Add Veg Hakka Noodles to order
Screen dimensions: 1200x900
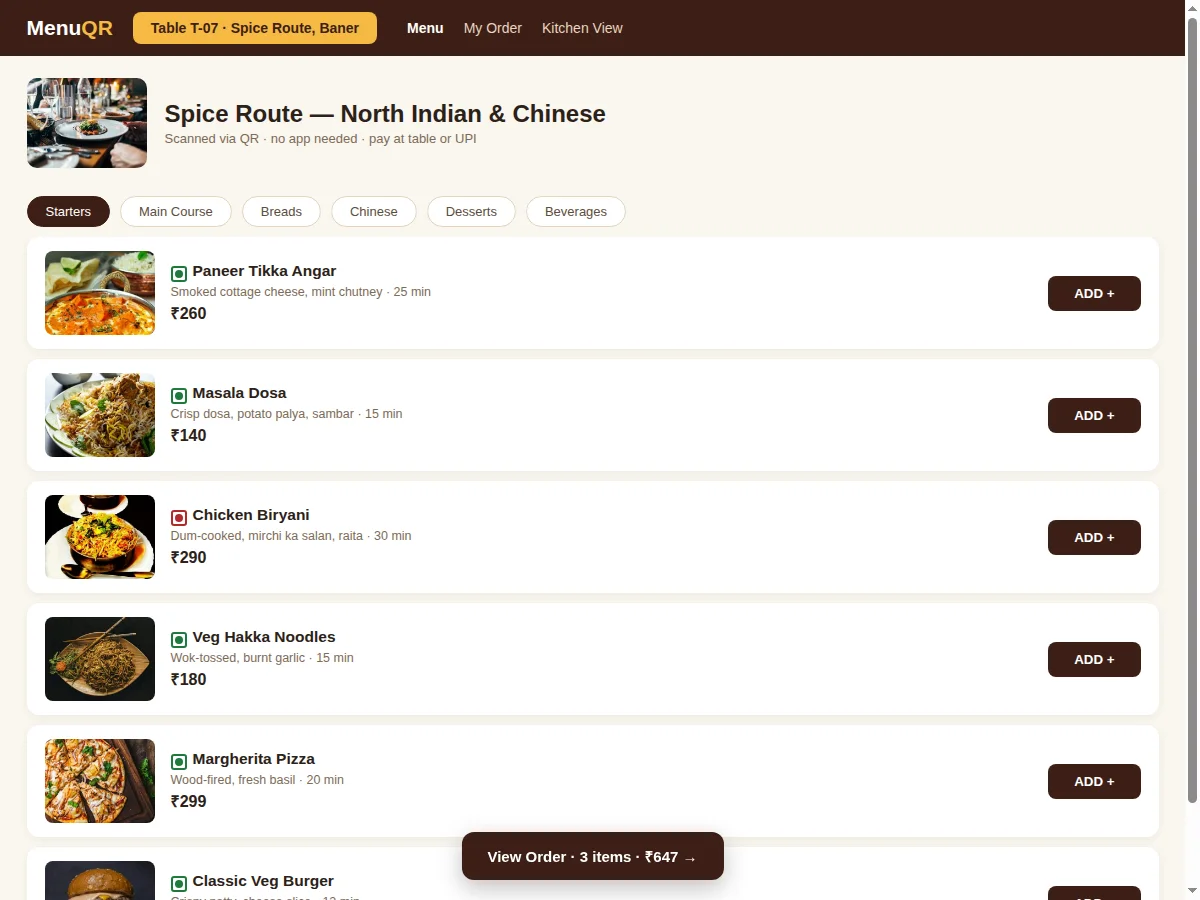point(1094,660)
